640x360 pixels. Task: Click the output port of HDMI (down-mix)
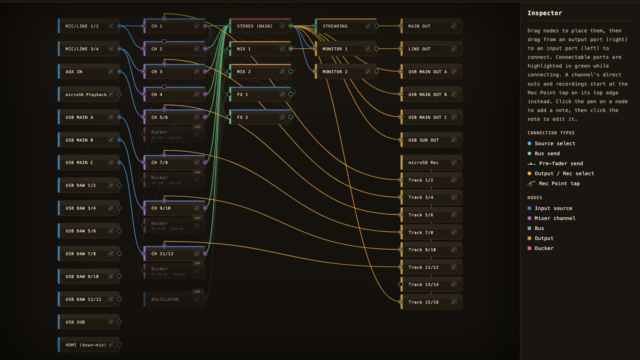(119, 345)
